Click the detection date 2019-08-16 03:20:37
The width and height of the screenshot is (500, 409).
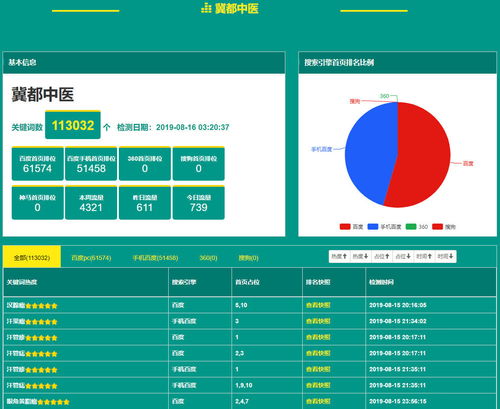pos(192,127)
